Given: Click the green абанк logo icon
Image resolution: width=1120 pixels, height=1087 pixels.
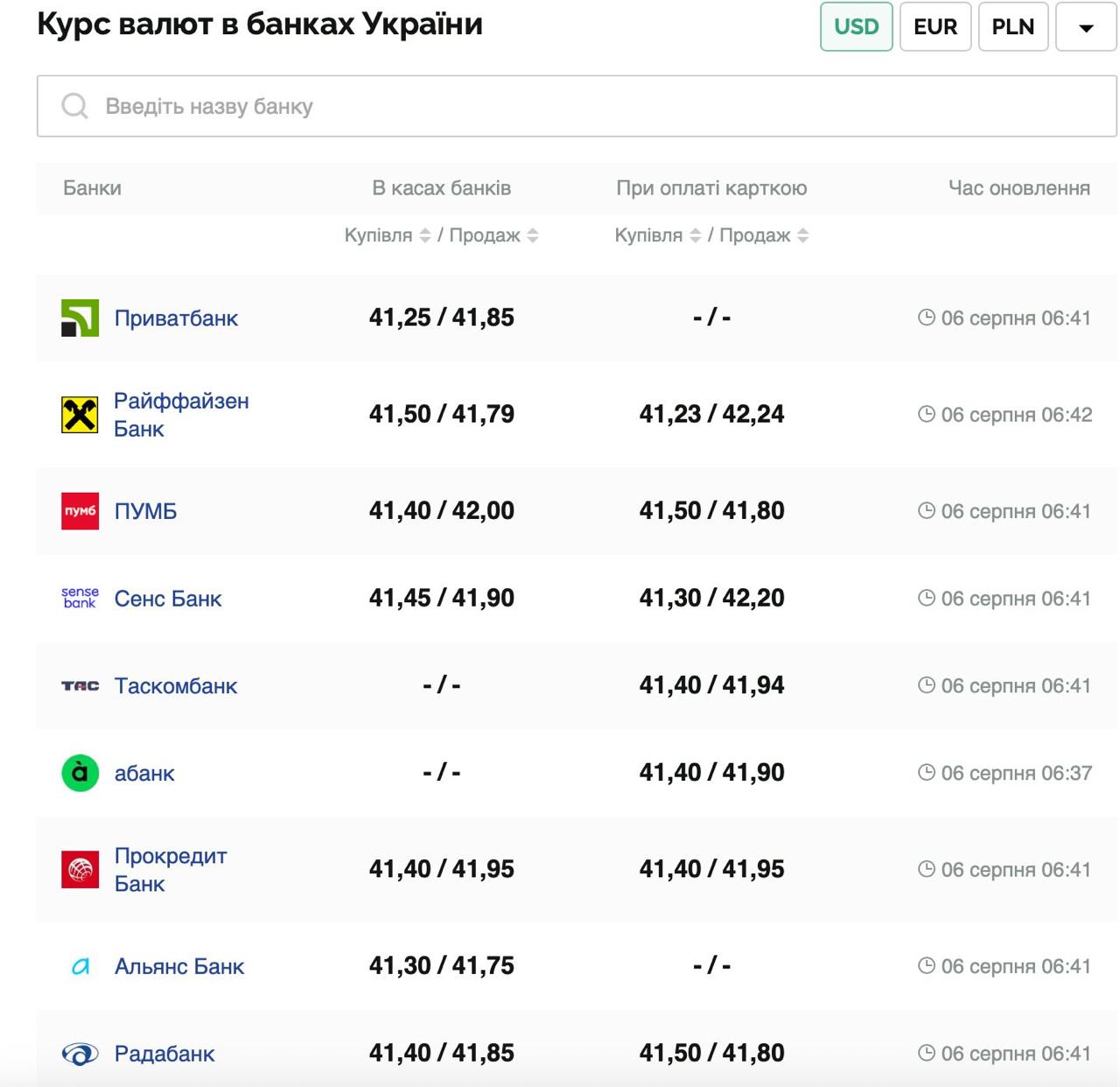Looking at the screenshot, I should tap(80, 774).
